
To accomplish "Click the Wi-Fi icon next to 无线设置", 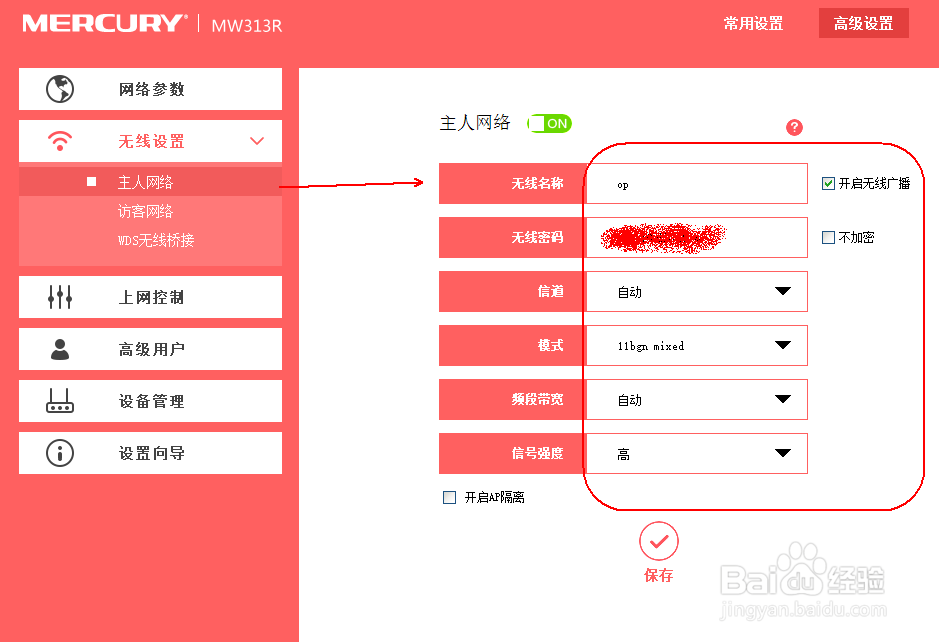I will [60, 141].
